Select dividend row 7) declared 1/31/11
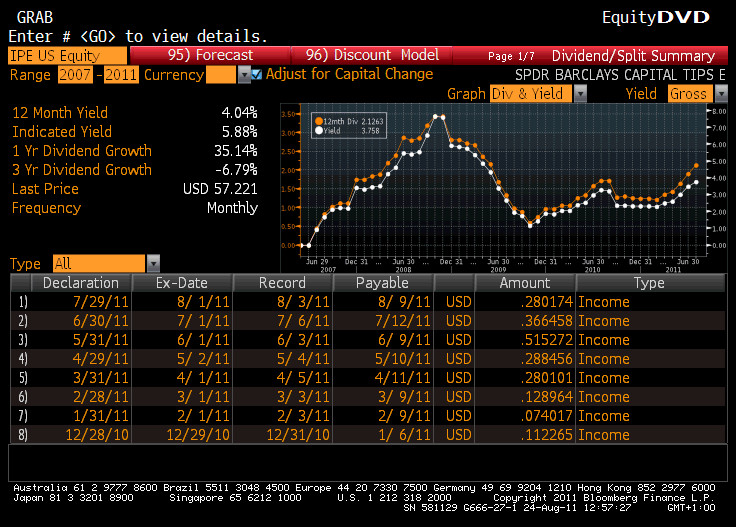Viewport: 736px width, 527px height. pyautogui.click(x=368, y=416)
